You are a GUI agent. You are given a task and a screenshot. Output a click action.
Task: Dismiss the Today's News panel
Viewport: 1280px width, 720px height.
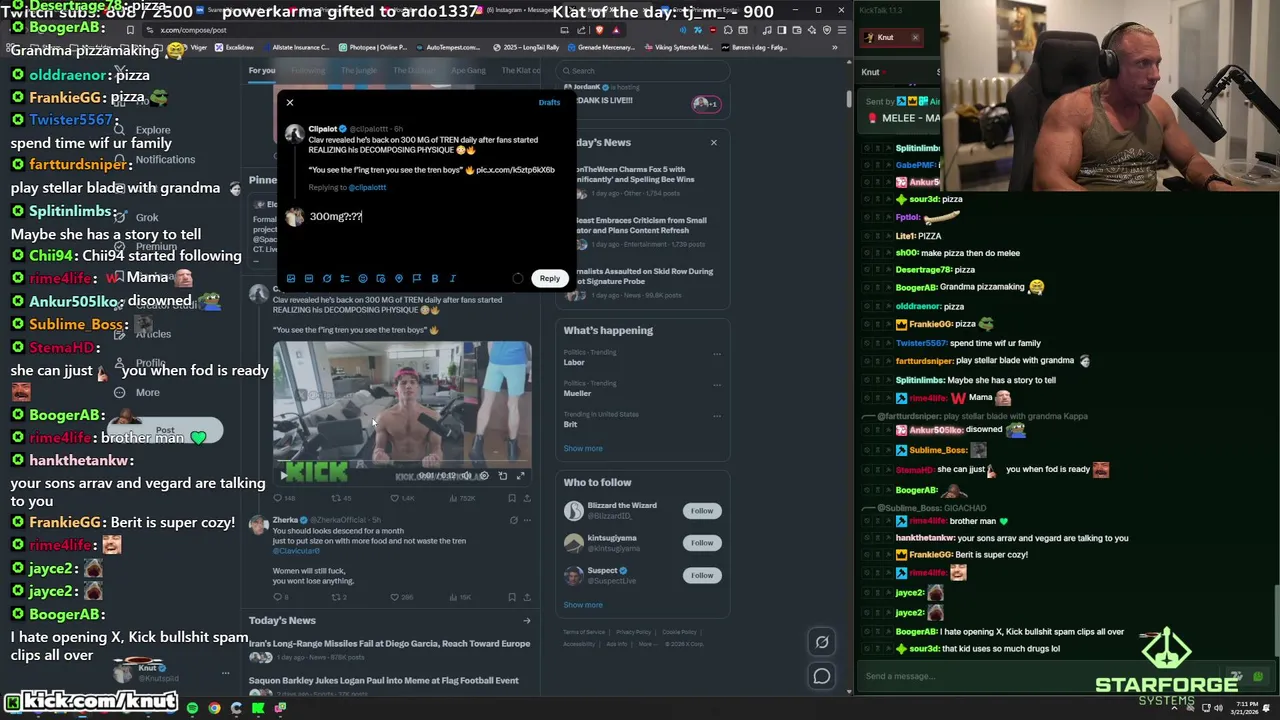coord(714,142)
